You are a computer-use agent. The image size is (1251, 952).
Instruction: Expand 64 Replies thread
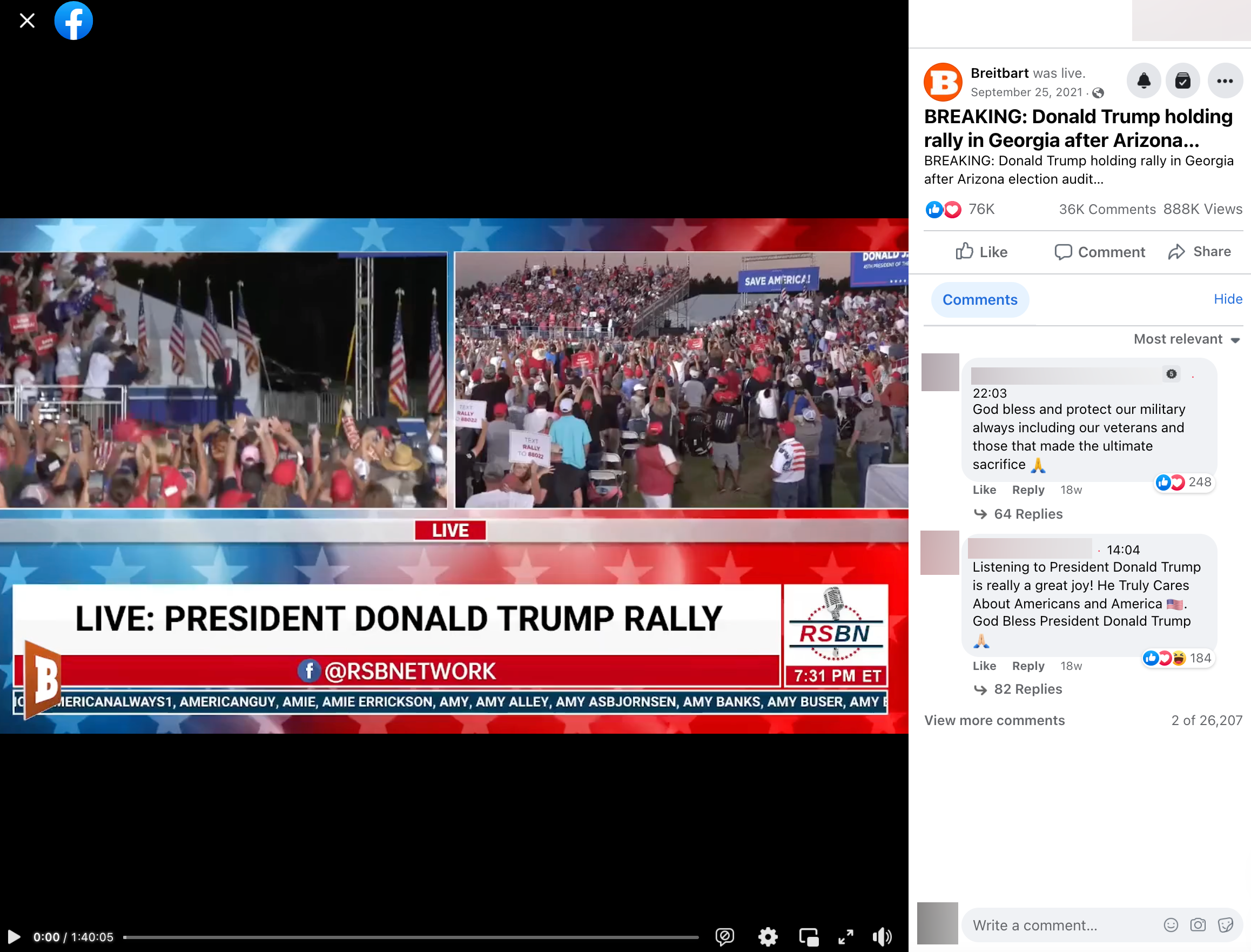pyautogui.click(x=1027, y=514)
